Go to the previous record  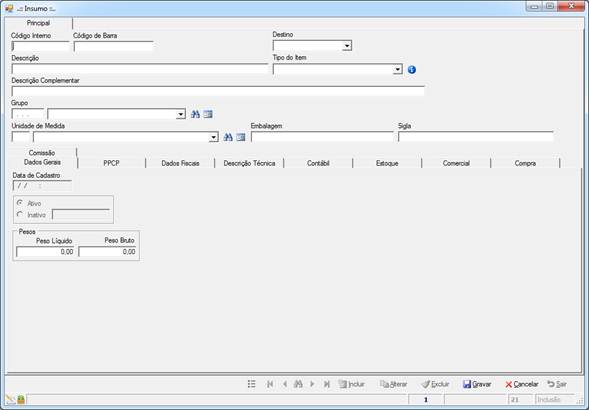pos(285,384)
